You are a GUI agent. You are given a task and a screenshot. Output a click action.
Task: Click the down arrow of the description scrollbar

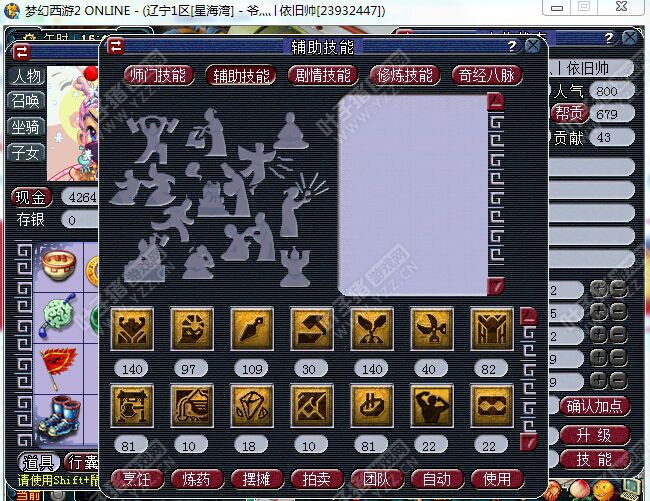(495, 286)
